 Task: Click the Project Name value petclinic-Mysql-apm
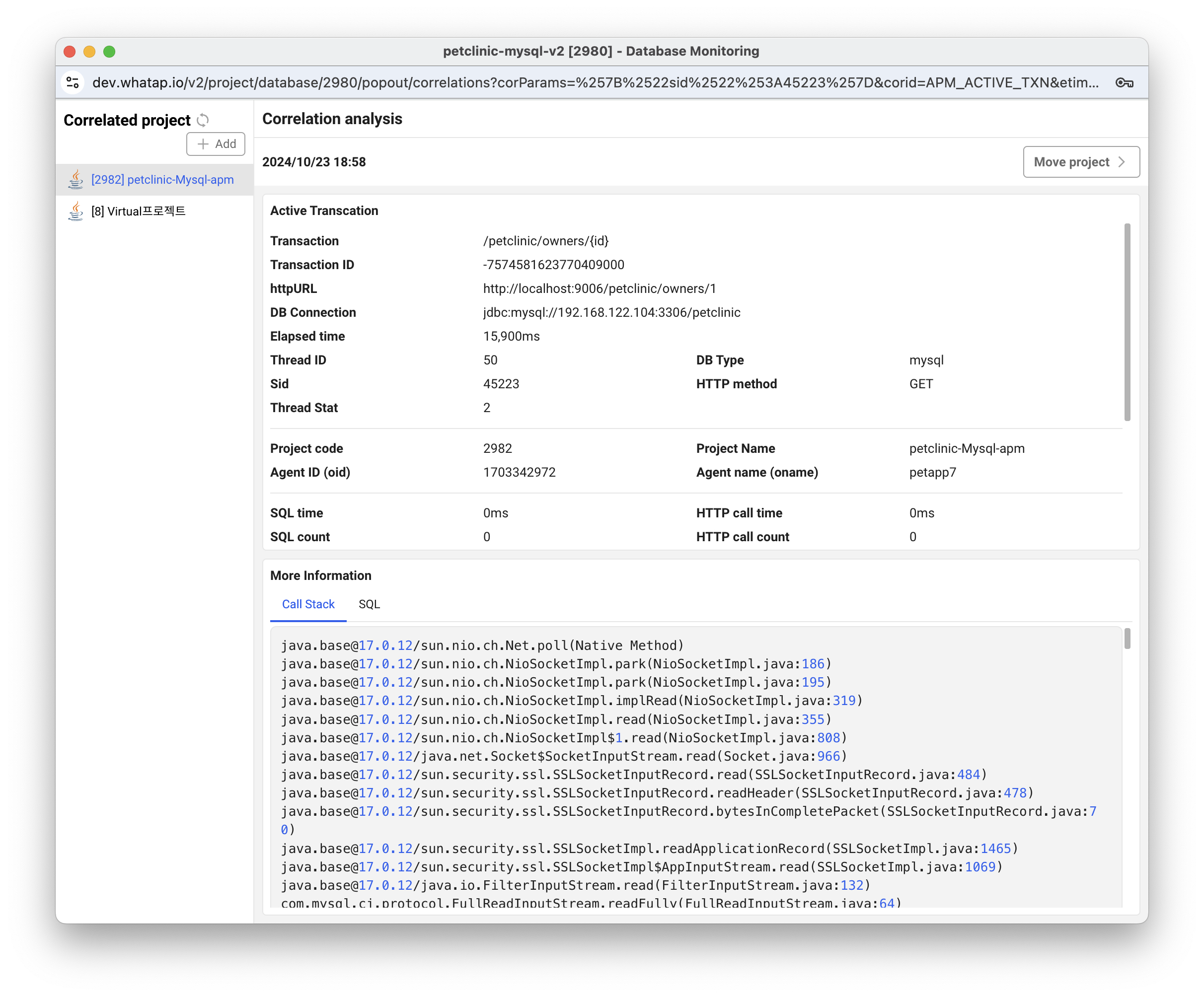tap(967, 449)
